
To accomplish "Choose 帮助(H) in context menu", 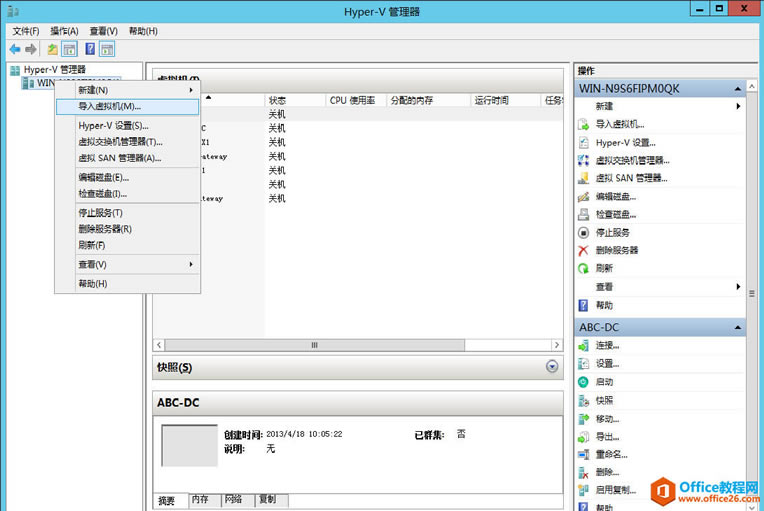I will coord(128,284).
